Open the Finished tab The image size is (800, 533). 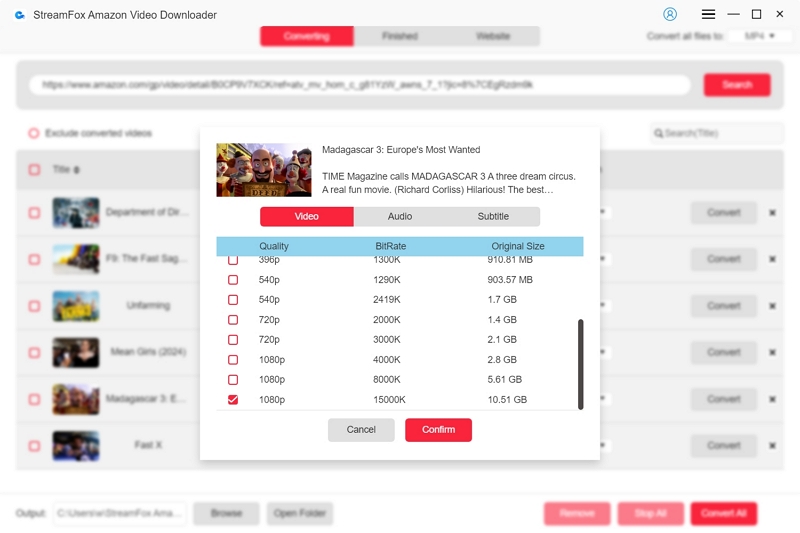(x=400, y=36)
